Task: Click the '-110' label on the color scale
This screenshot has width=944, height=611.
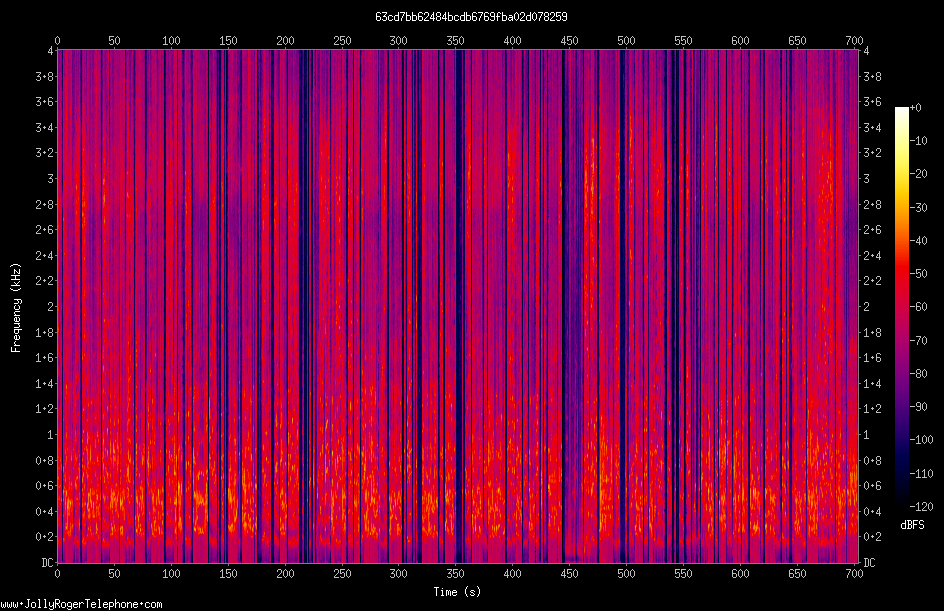Action: [x=922, y=474]
